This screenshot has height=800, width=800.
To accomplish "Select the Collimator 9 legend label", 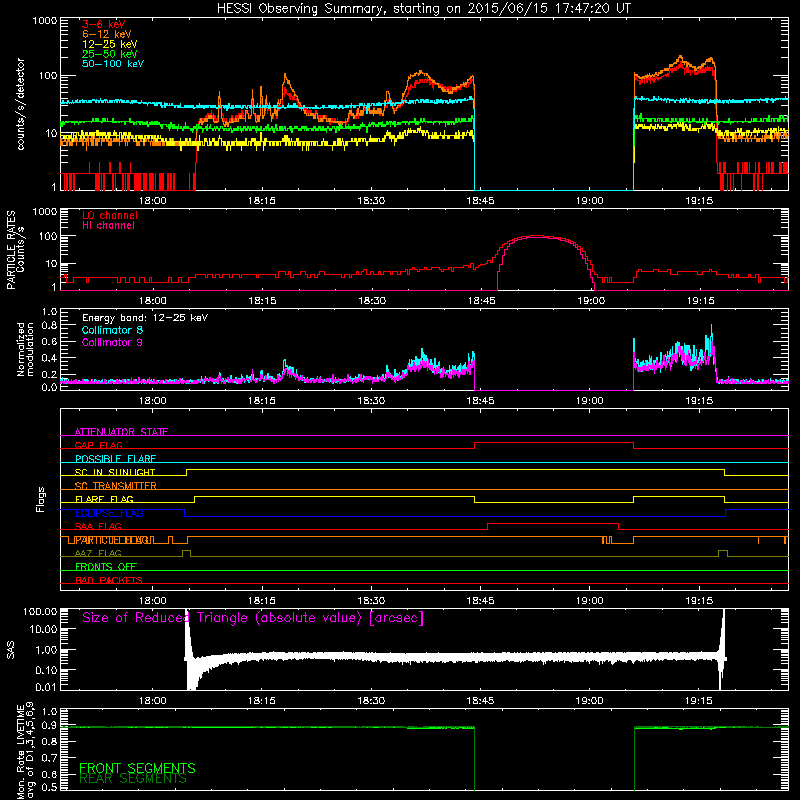I will coord(112,342).
